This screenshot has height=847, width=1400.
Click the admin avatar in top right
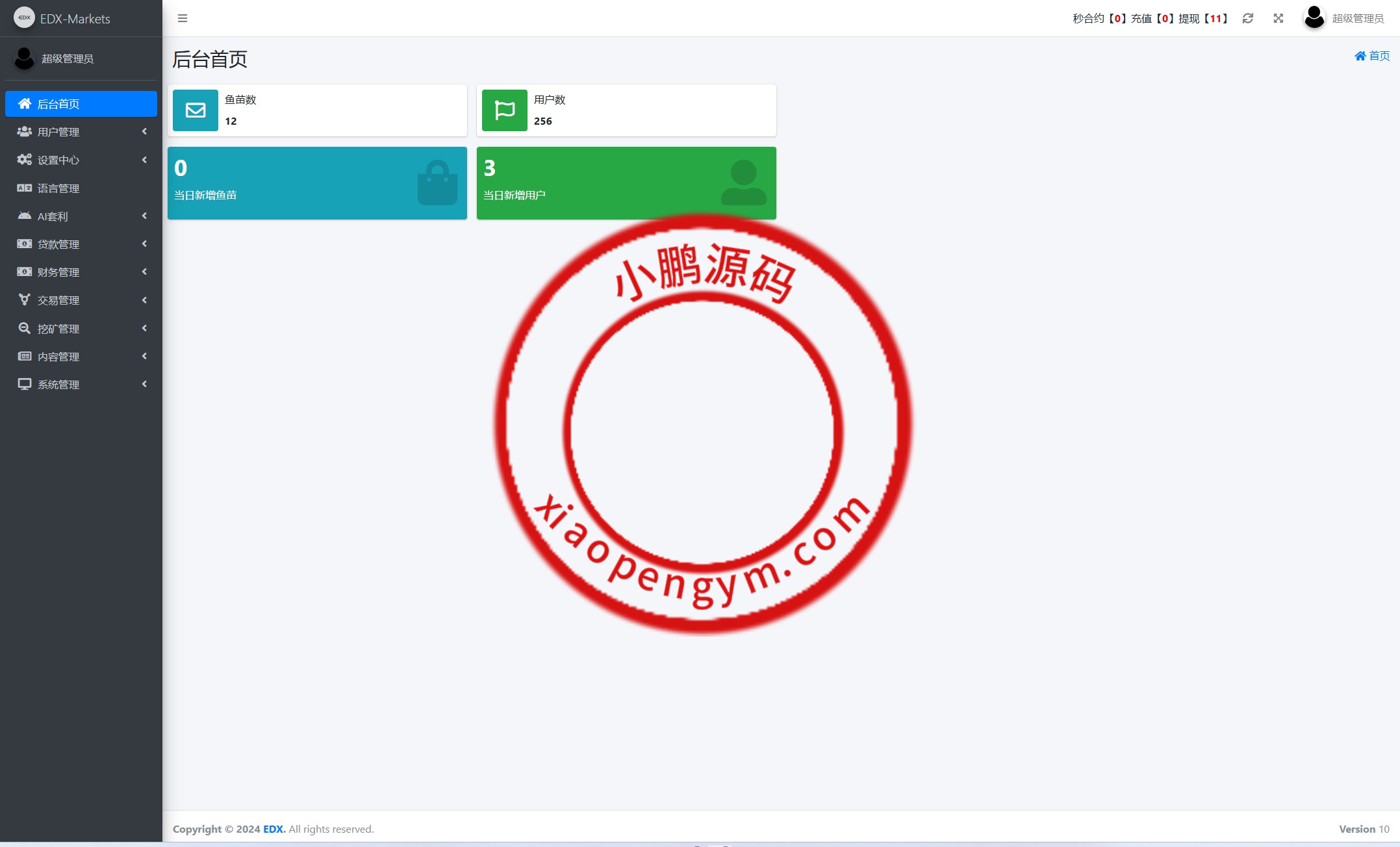(1314, 18)
